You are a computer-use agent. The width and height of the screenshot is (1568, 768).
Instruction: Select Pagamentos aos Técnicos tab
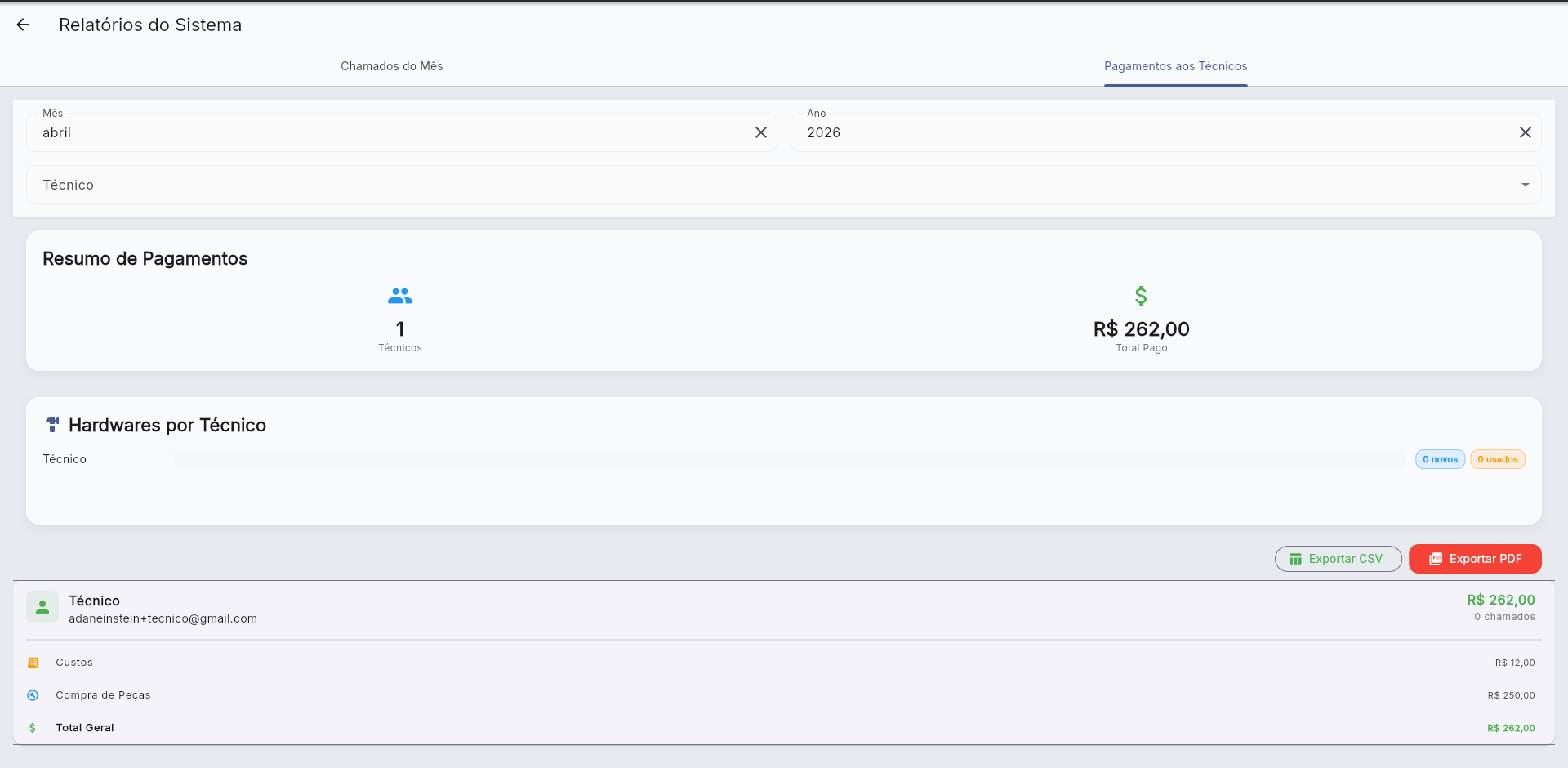click(x=1175, y=66)
